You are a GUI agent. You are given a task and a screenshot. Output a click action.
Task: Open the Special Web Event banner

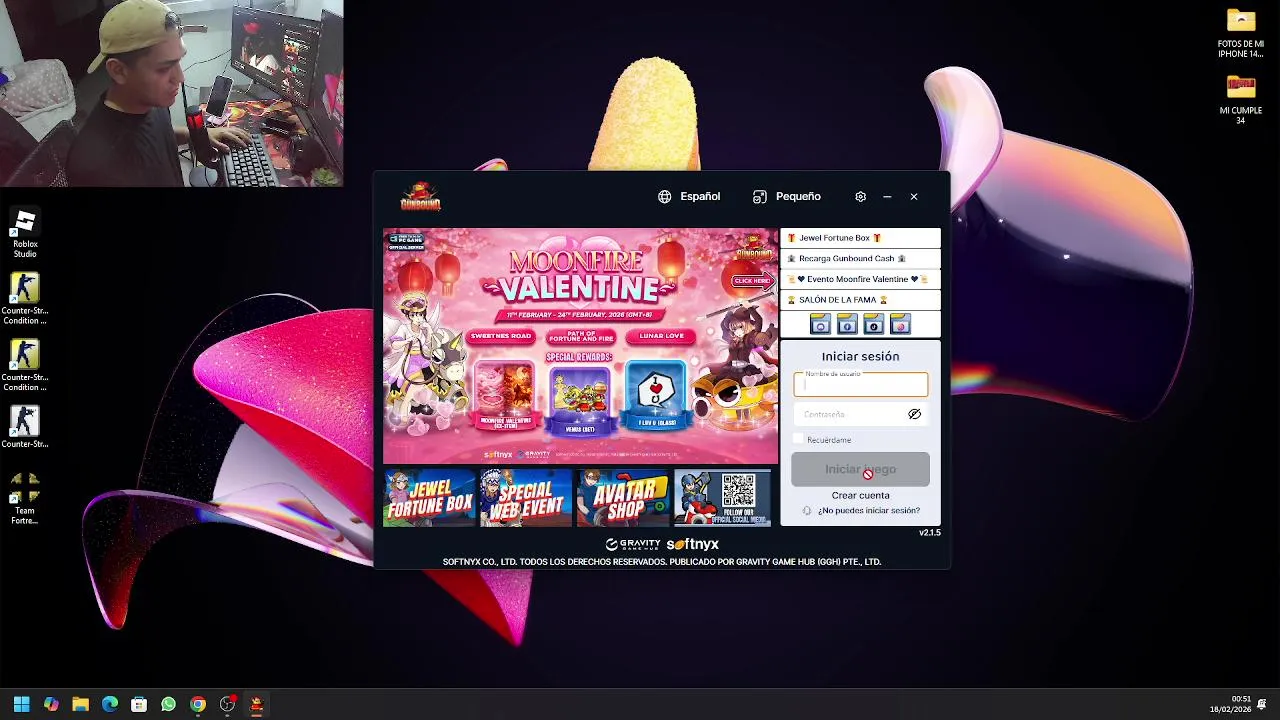(x=526, y=497)
